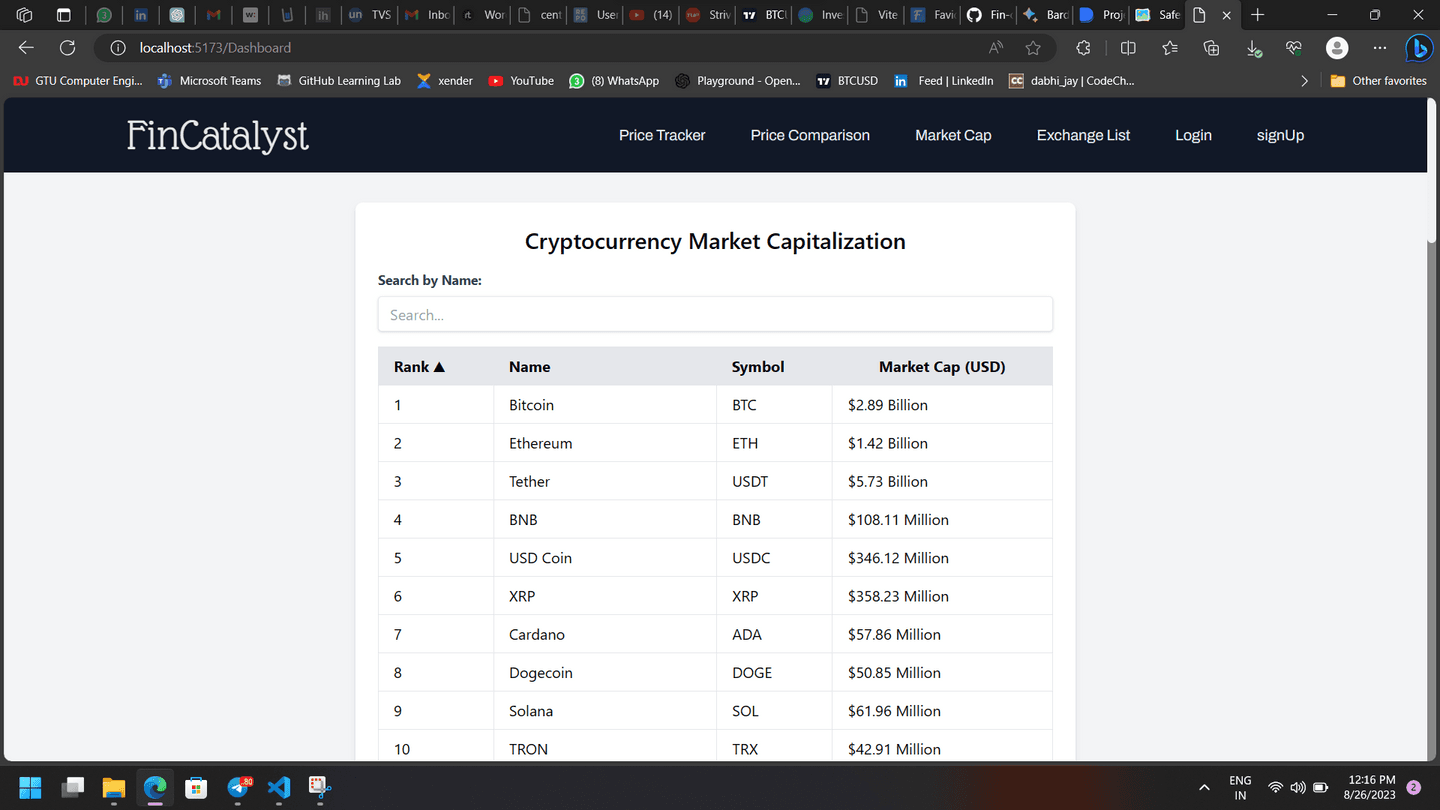
Task: Go back using the browser back arrow
Action: tap(26, 48)
